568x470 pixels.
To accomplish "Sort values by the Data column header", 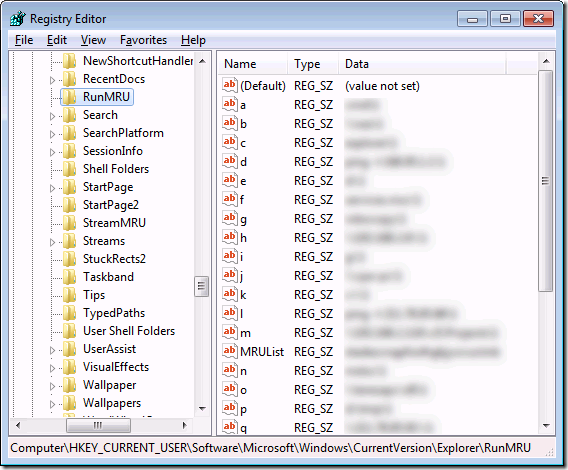I will click(422, 64).
